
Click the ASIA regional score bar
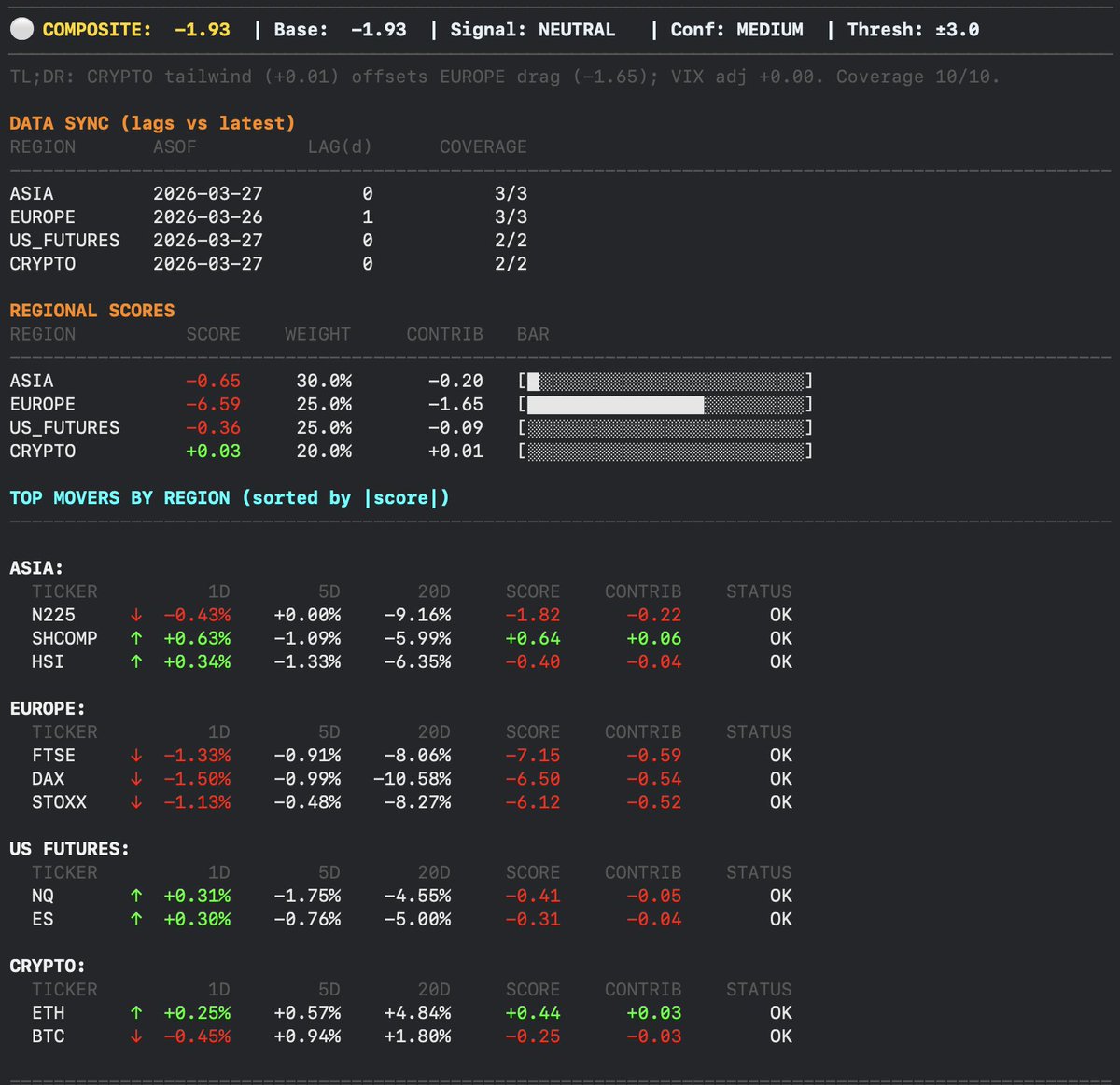[x=665, y=382]
